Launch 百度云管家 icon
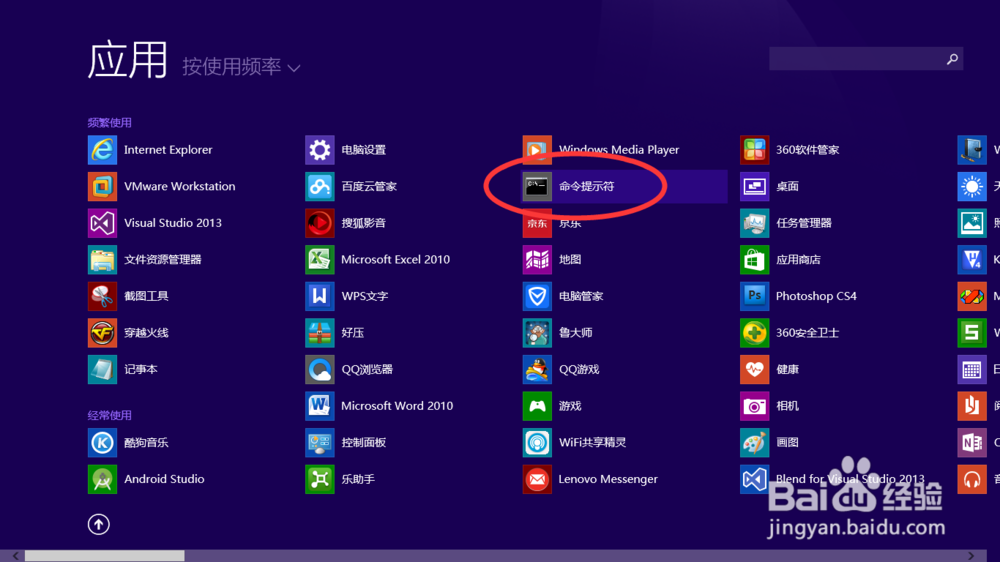1000x562 pixels. 320,186
